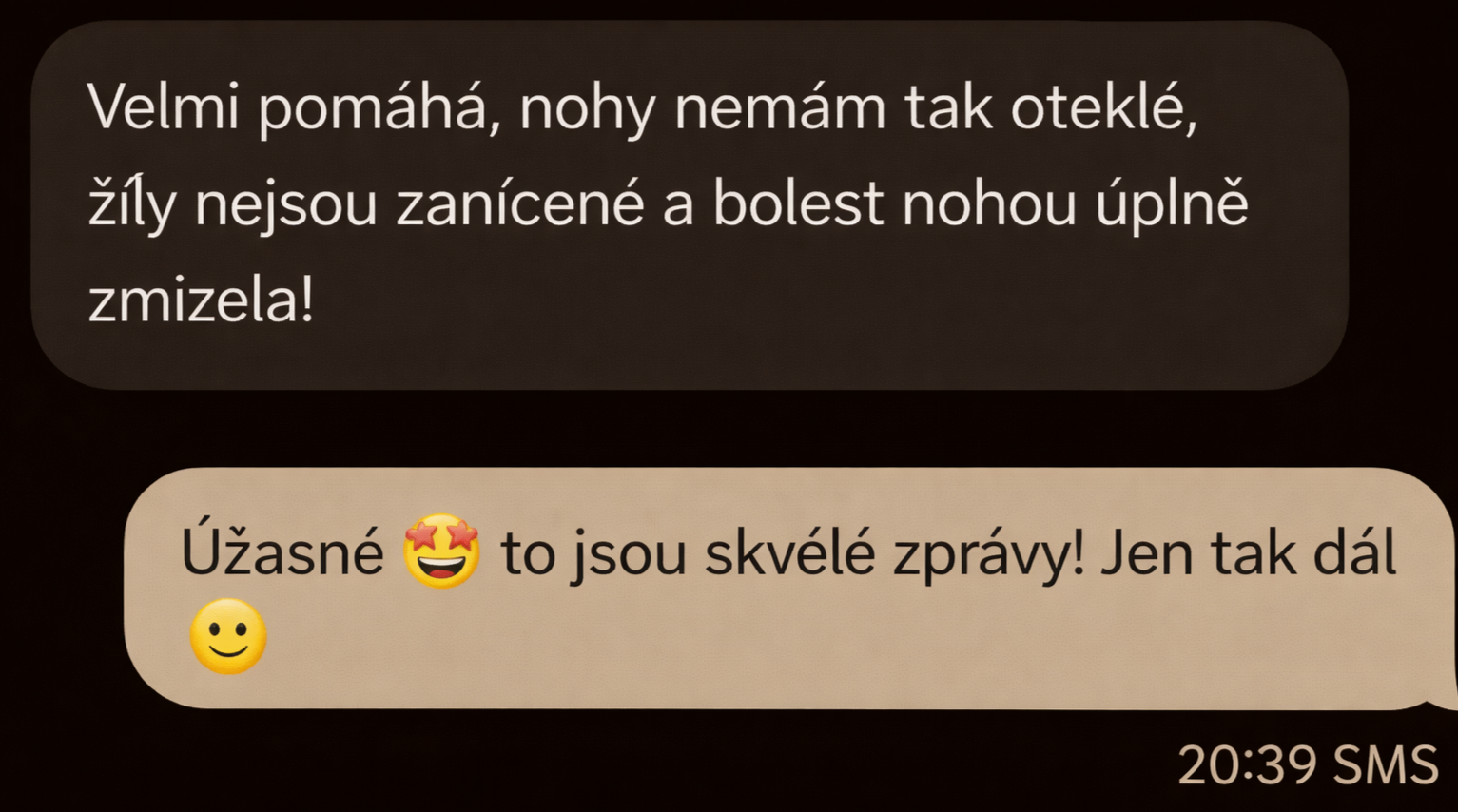Click the word nemám in the first line

[x=780, y=106]
